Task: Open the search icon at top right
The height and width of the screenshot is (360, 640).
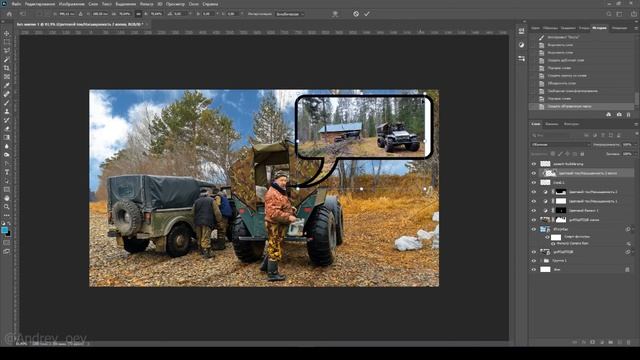Action: pos(609,14)
